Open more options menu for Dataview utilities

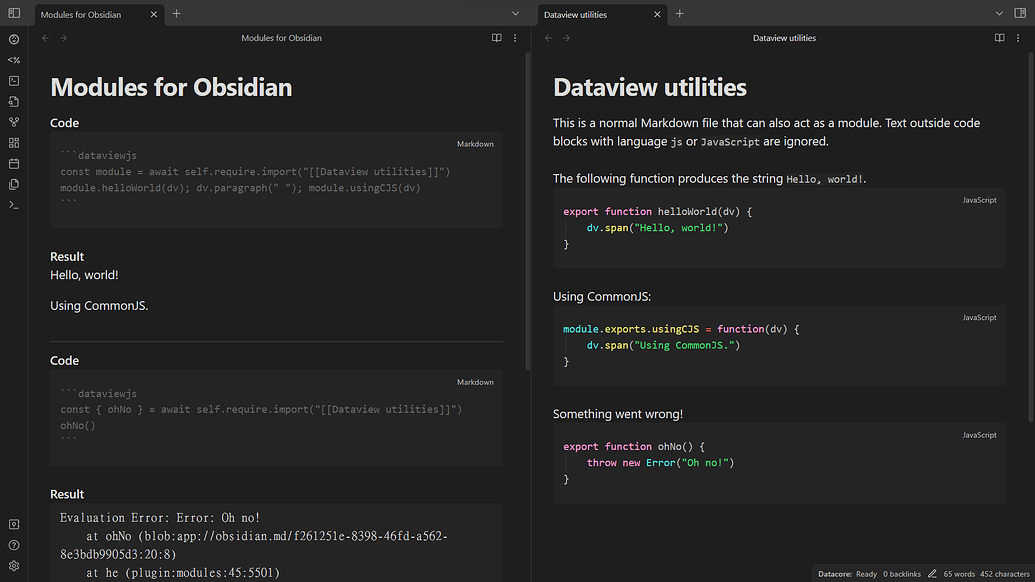pyautogui.click(x=1017, y=38)
